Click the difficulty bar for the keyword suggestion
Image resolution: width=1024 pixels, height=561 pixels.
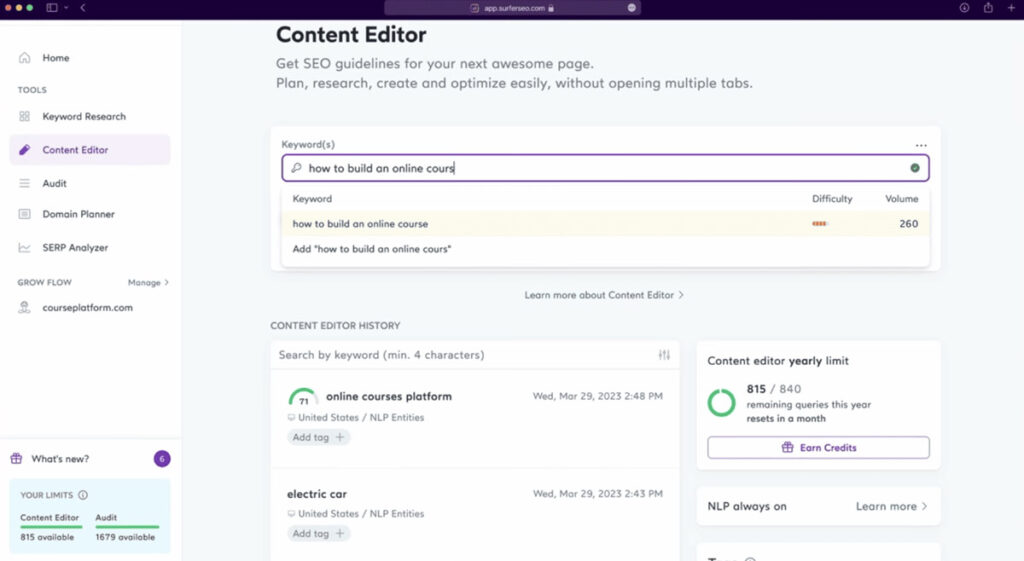point(820,223)
